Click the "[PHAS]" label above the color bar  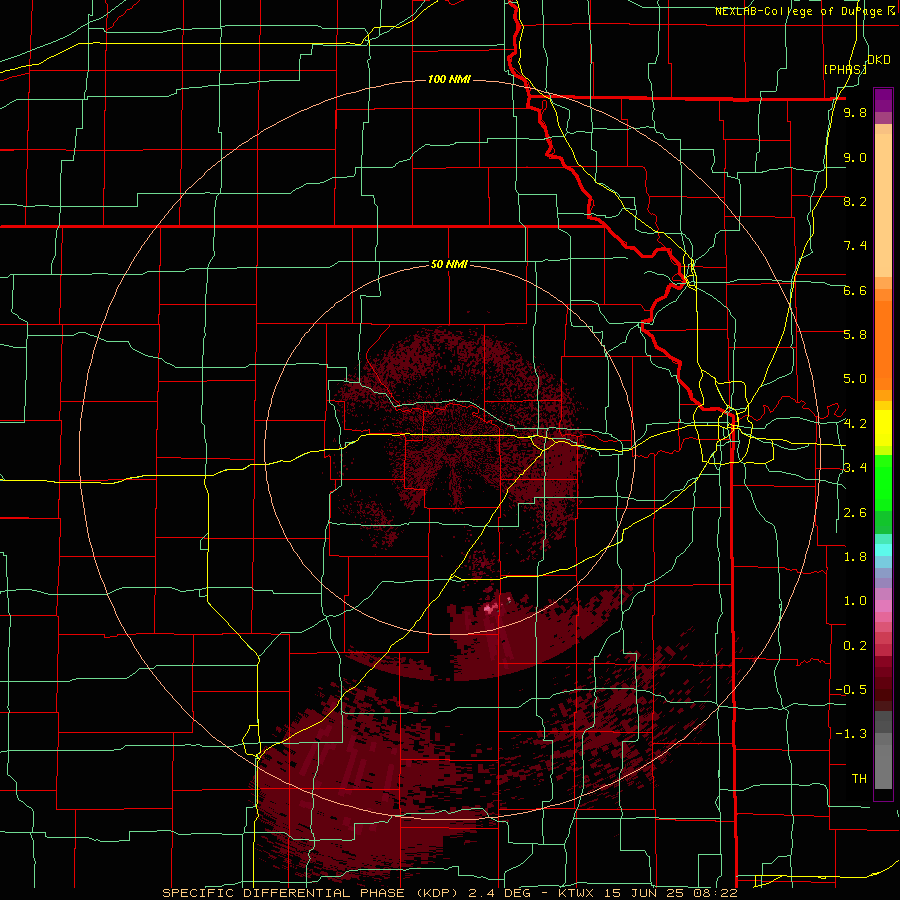click(x=845, y=69)
